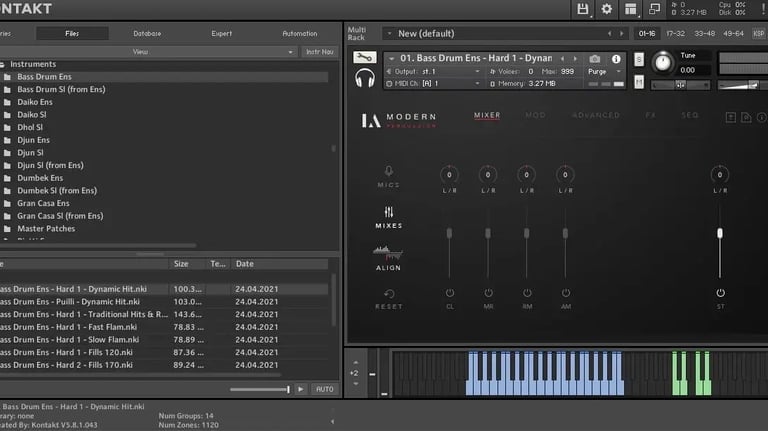Shift keyboard octave down arrow
This screenshot has height=431, width=768.
coord(356,383)
